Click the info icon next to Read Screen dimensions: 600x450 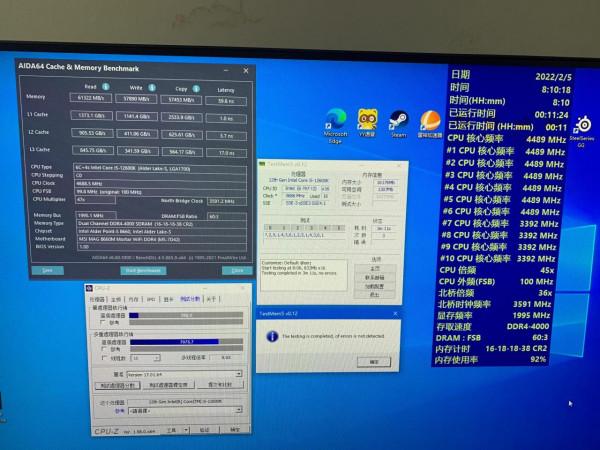[x=106, y=86]
